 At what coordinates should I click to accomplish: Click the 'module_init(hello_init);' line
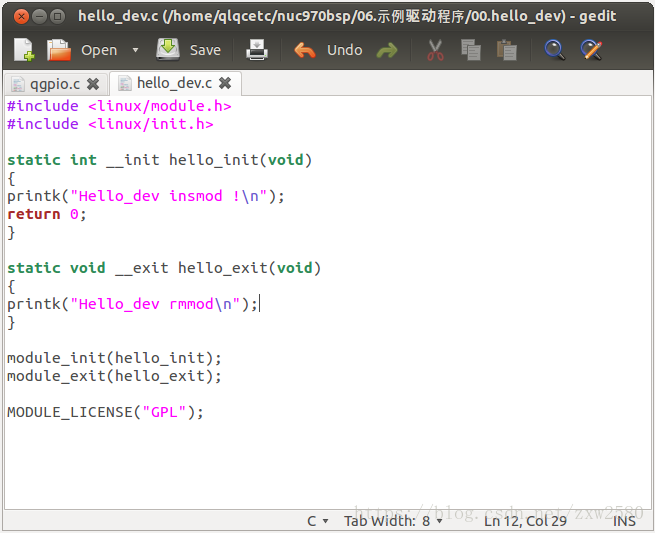(x=114, y=358)
